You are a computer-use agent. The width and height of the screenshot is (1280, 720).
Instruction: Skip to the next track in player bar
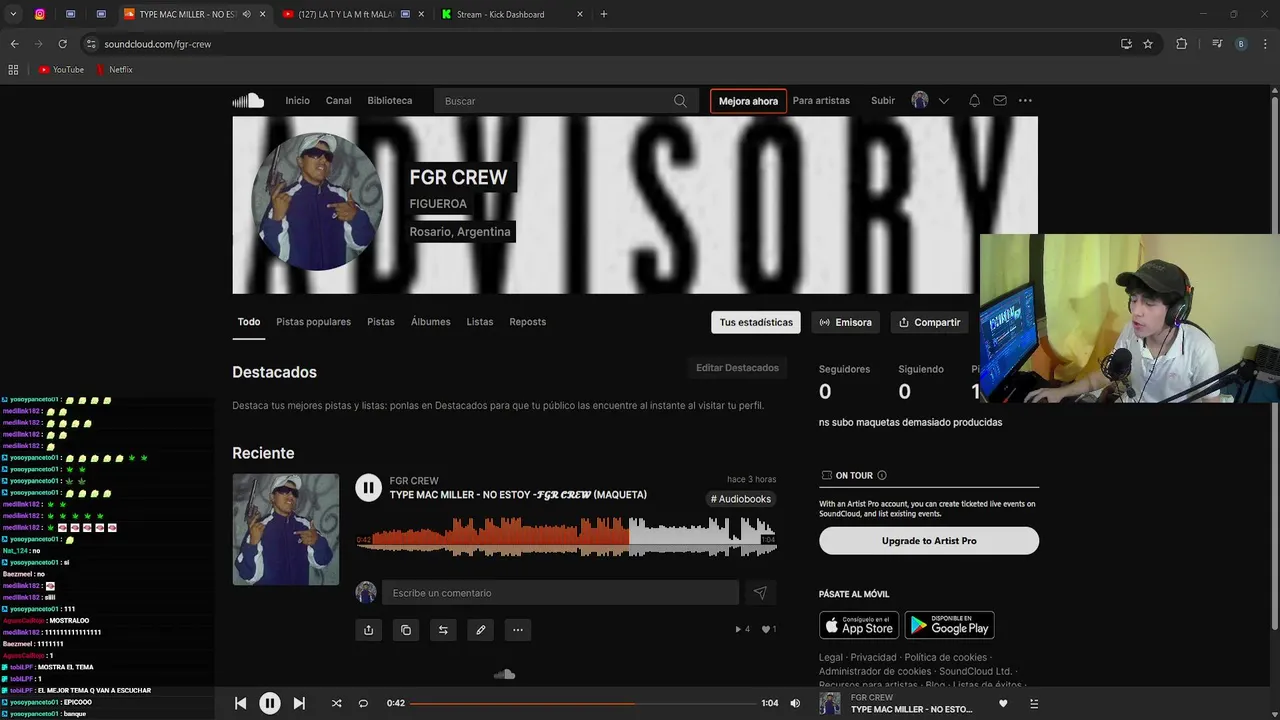click(x=299, y=703)
